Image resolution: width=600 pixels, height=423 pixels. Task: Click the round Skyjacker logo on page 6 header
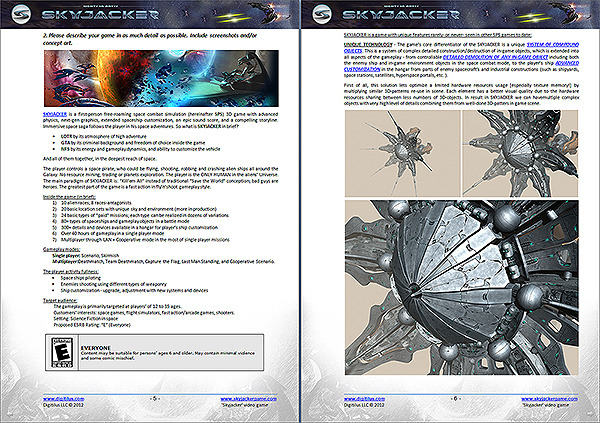pyautogui.click(x=322, y=14)
